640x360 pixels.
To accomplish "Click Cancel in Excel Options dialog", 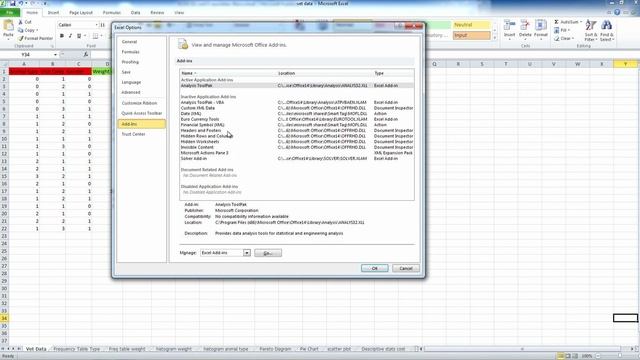I will pyautogui.click(x=406, y=268).
